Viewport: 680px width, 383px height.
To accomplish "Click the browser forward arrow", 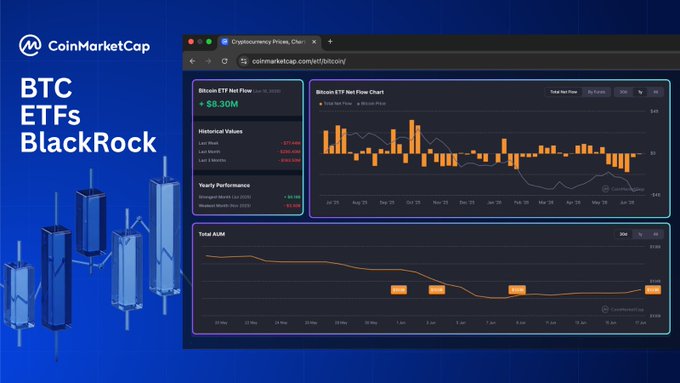I will click(x=208, y=61).
